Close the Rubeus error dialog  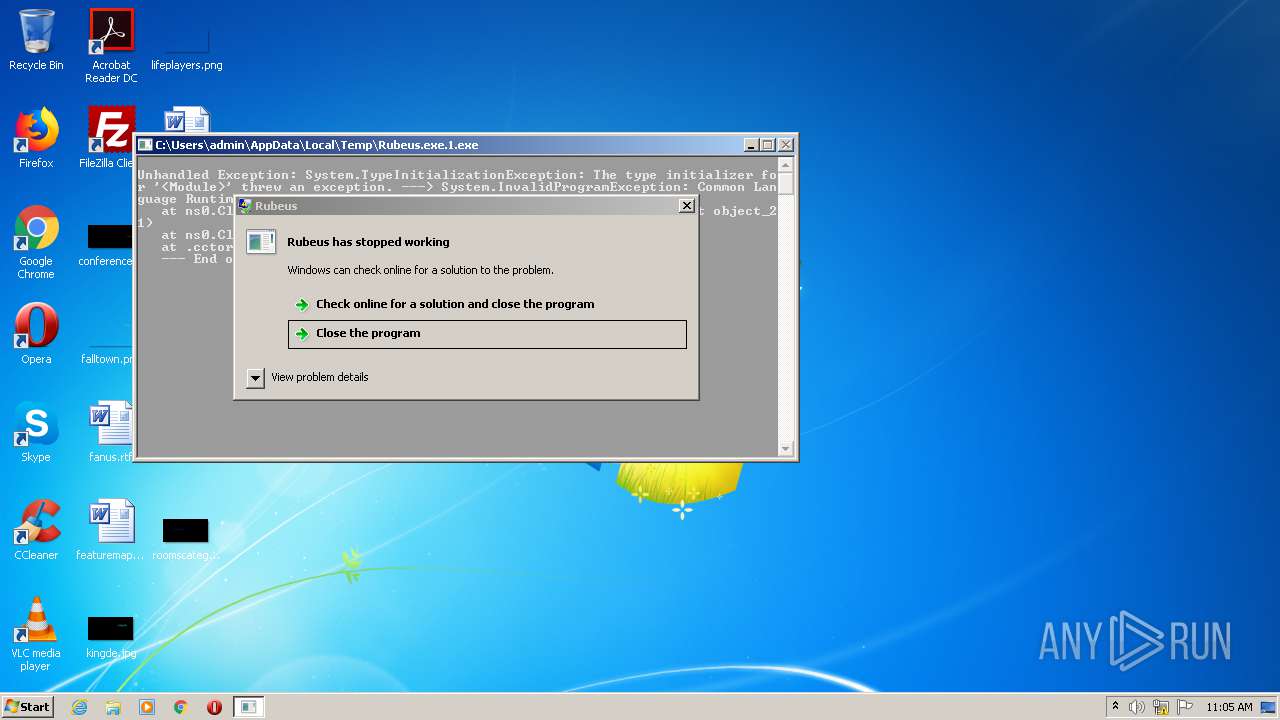(x=686, y=205)
